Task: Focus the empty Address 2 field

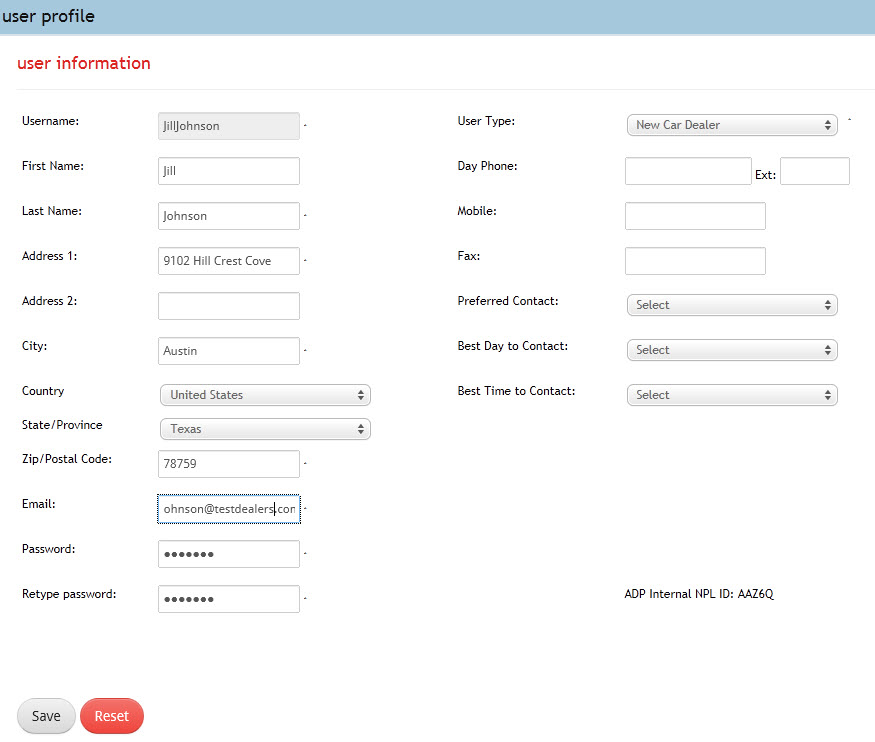Action: (x=229, y=306)
